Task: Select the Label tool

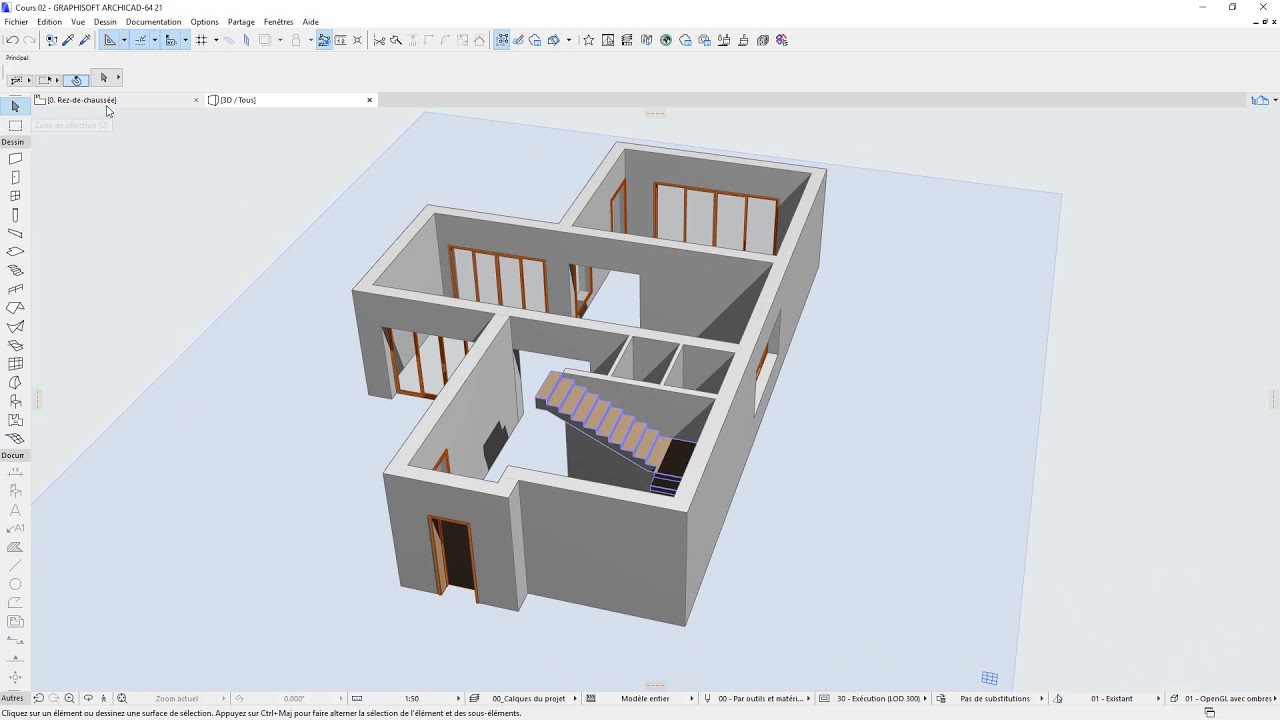Action: 15,528
